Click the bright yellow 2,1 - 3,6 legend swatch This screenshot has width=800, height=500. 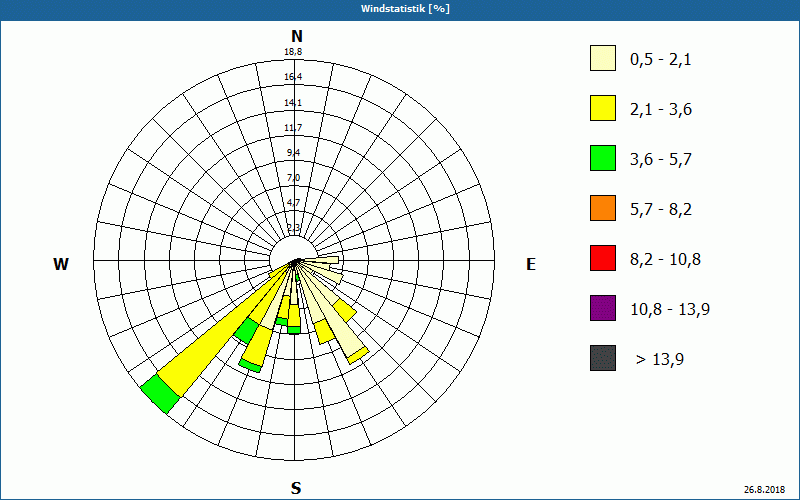point(603,108)
